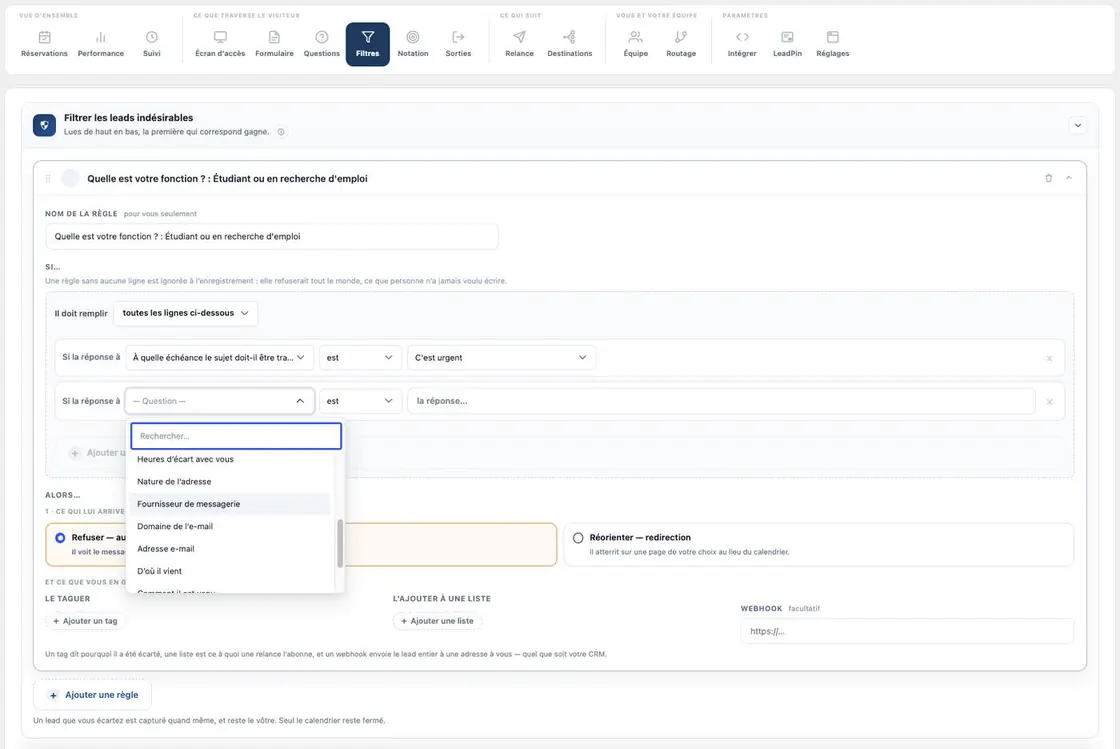Viewport: 1120px width, 749px height.
Task: Open the Réservations calendar icon
Action: (44, 37)
